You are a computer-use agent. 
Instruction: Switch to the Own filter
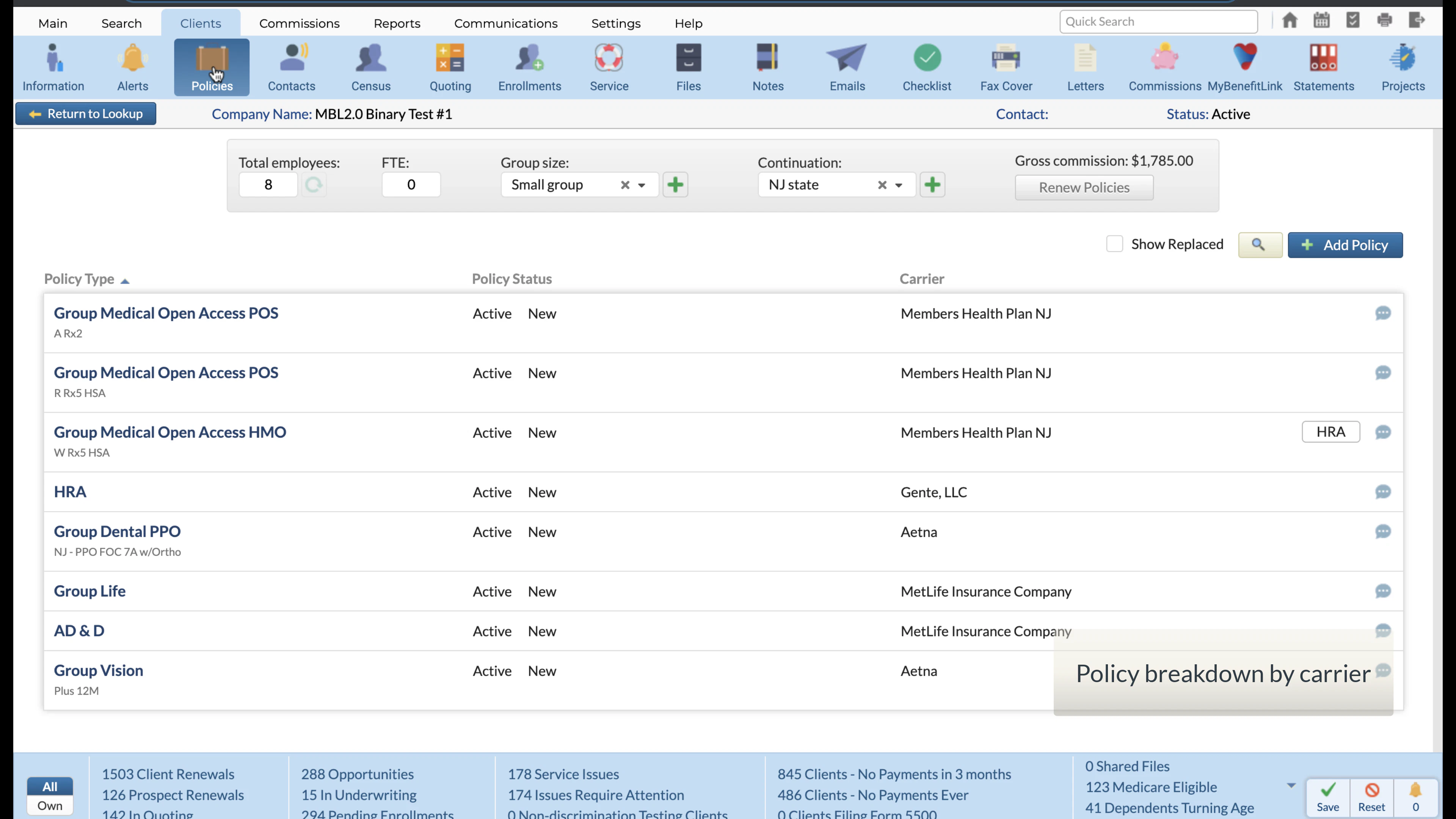pos(50,805)
